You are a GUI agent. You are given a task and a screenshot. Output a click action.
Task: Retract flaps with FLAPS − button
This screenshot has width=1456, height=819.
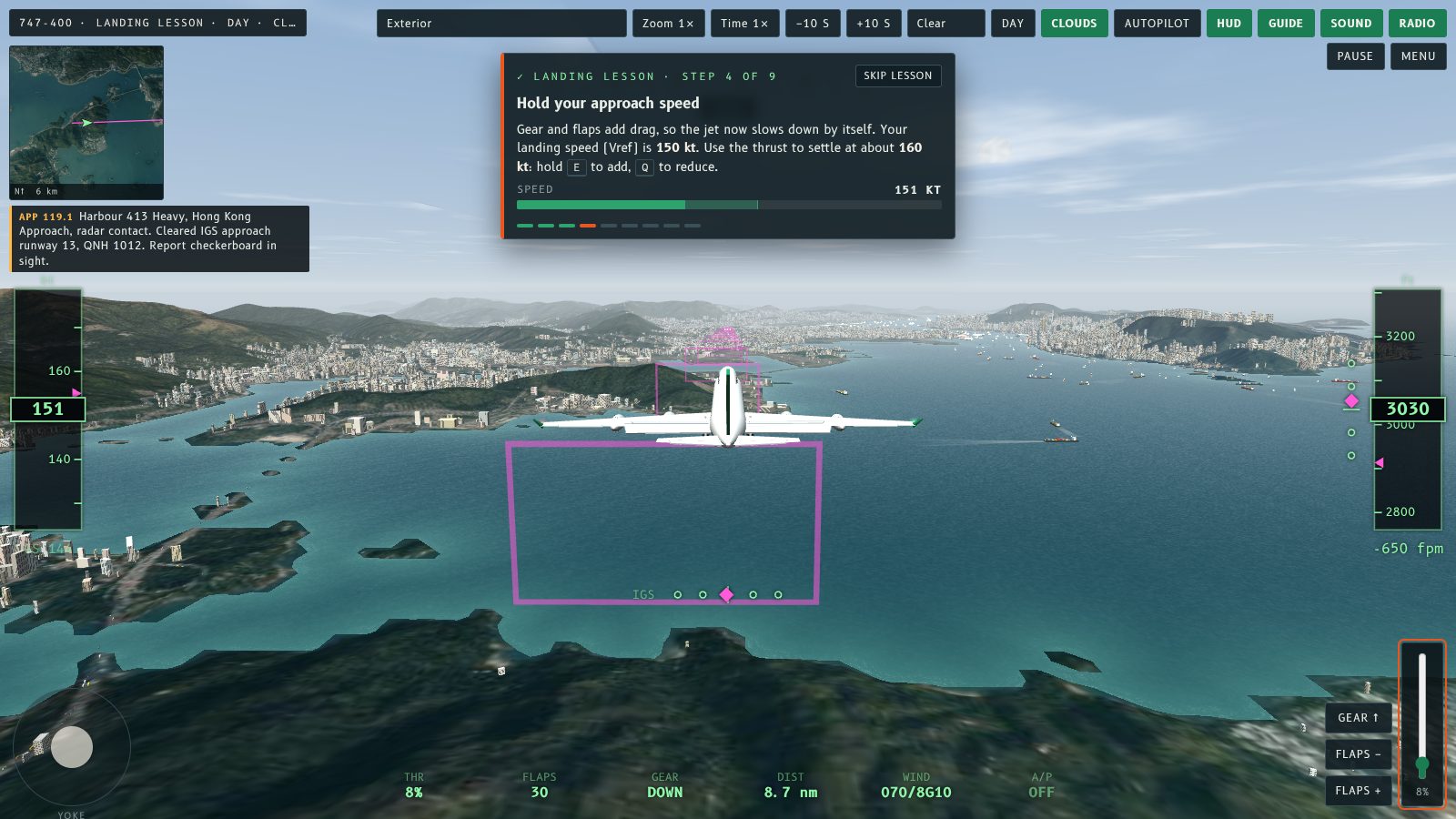1358,753
